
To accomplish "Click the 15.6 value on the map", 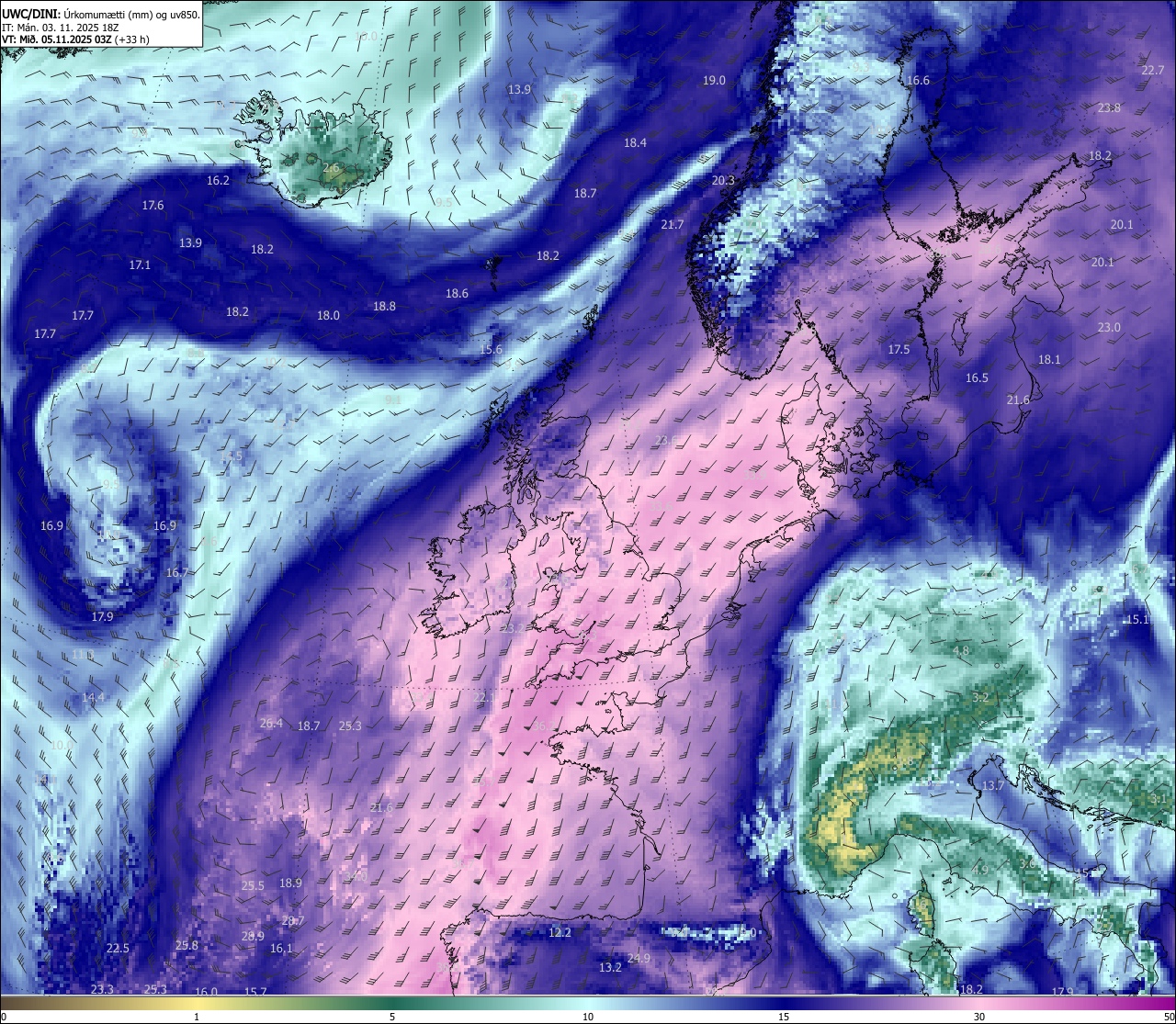I will tap(492, 350).
